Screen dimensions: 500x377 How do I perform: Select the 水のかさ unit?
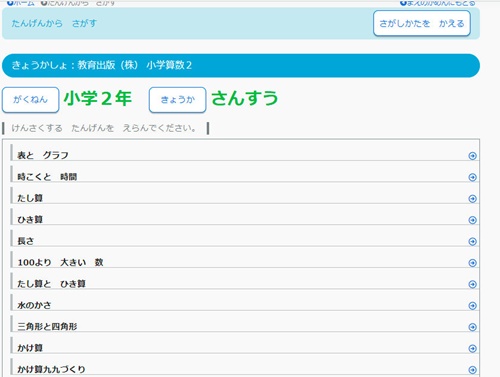(245, 302)
